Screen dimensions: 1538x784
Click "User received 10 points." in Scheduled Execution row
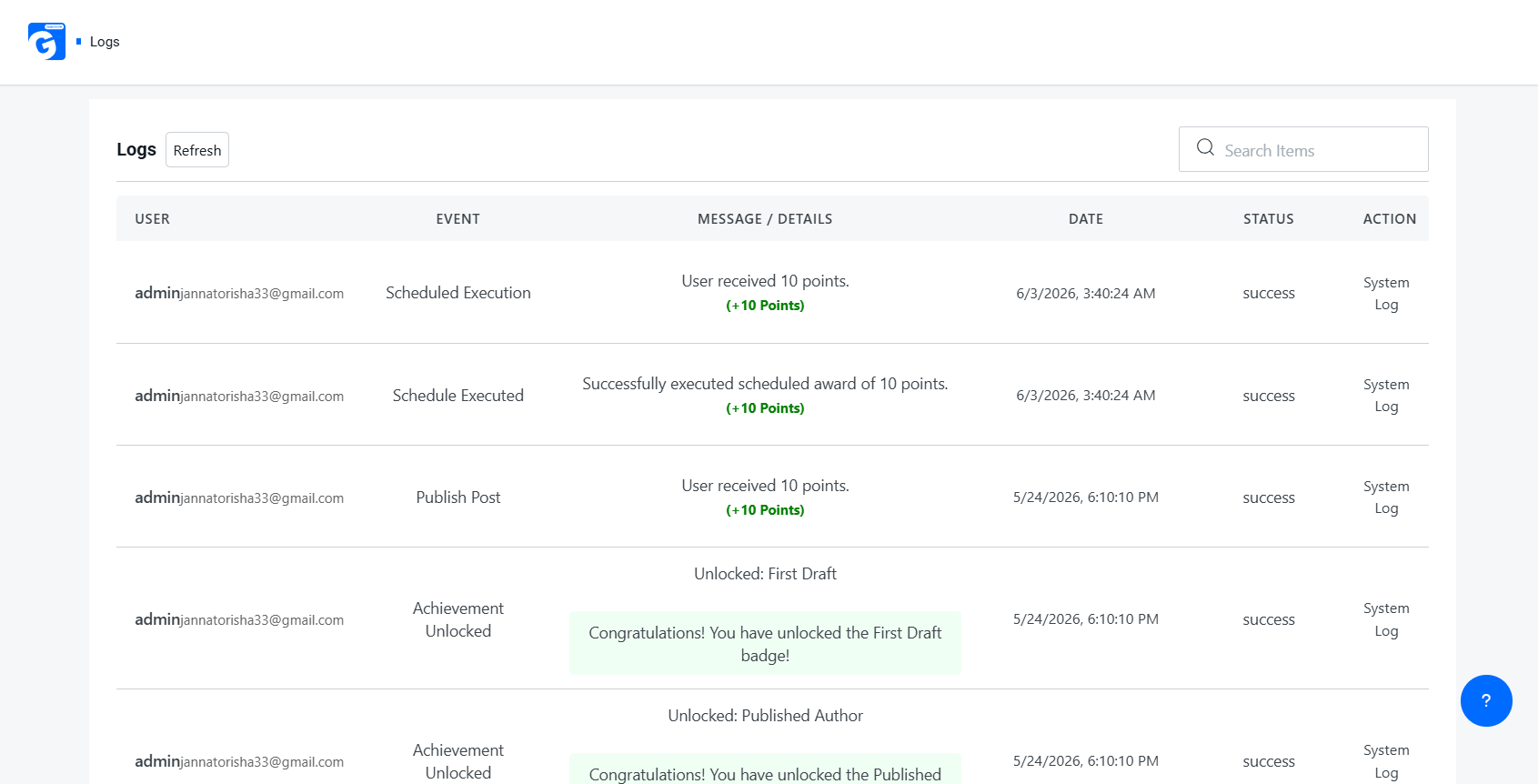766,281
